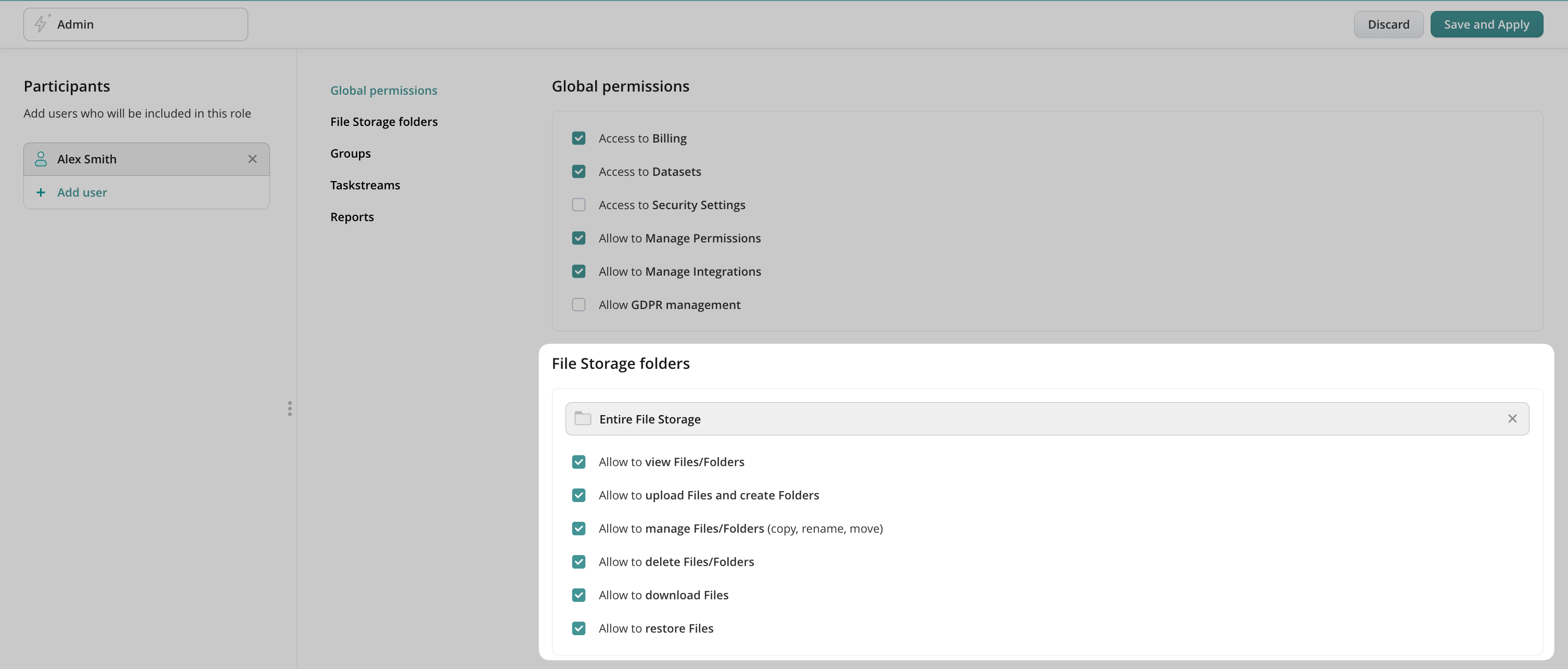1568x669 pixels.
Task: Jump to the Reports section
Action: tap(352, 217)
